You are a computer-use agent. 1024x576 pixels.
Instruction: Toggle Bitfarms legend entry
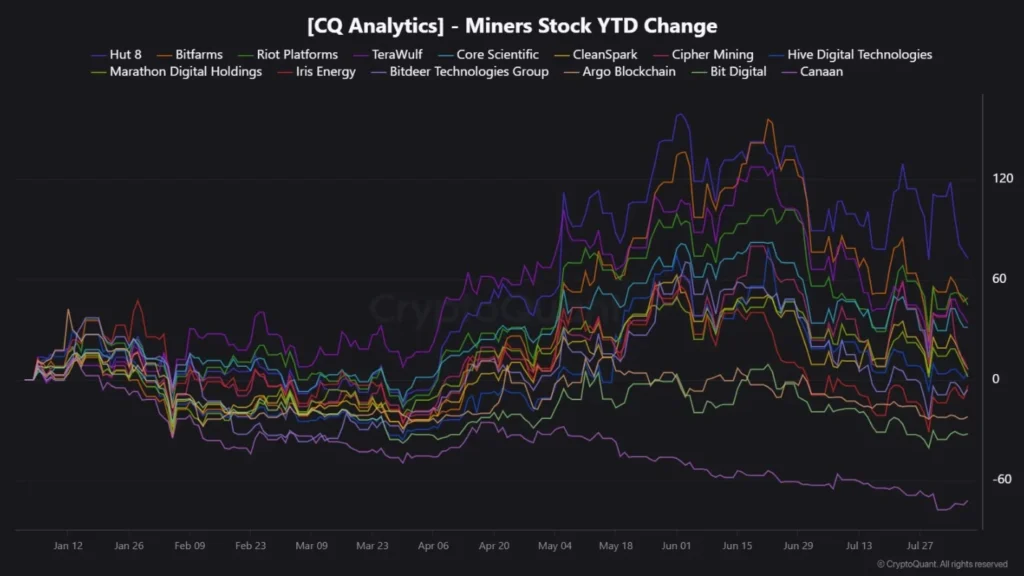189,55
